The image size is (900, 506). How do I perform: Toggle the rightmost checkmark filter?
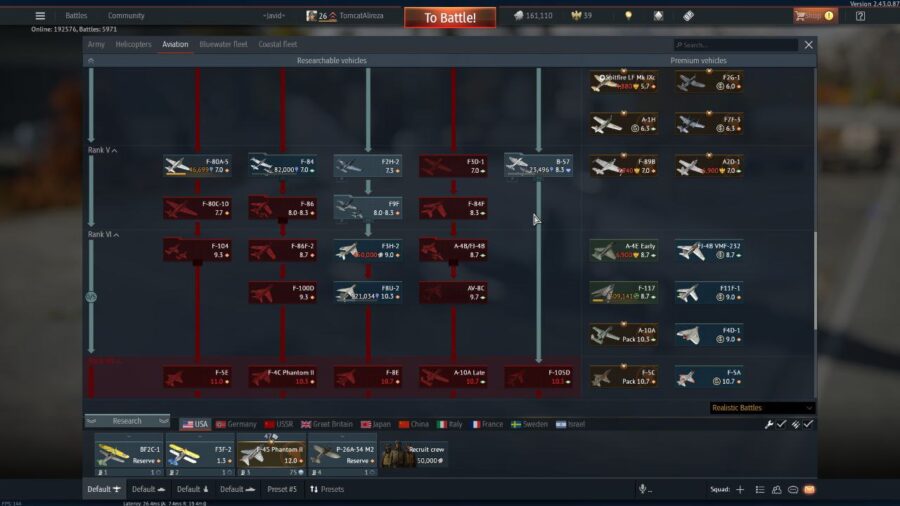pos(808,424)
